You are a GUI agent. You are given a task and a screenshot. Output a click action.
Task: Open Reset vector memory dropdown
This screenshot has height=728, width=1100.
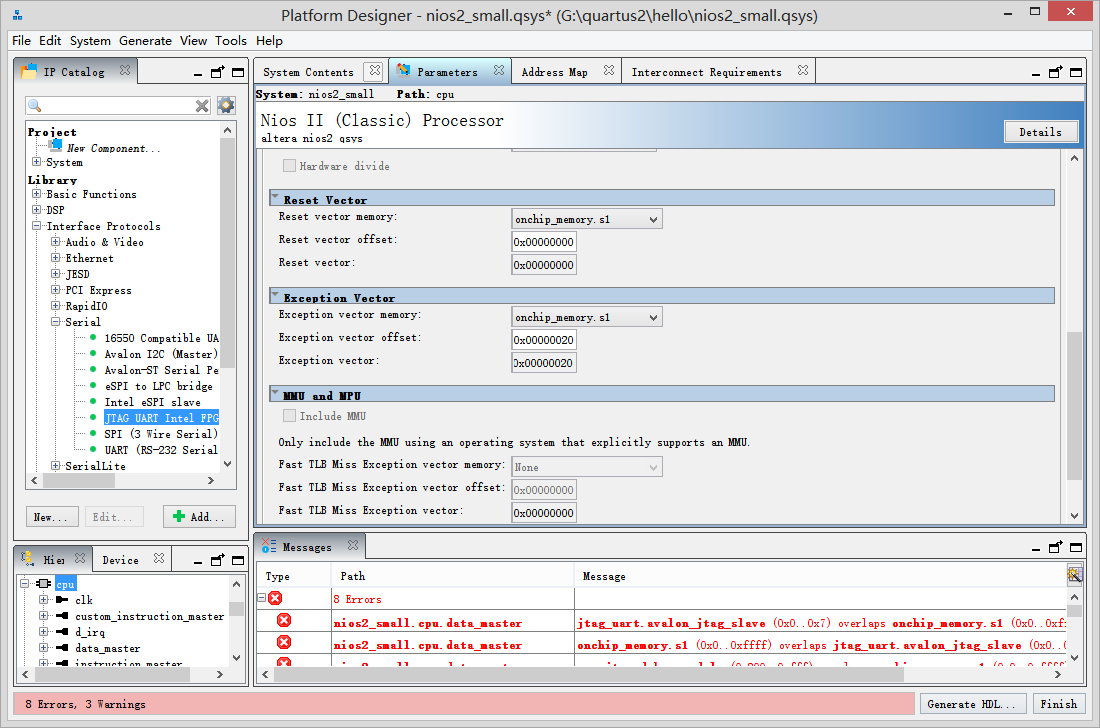586,220
